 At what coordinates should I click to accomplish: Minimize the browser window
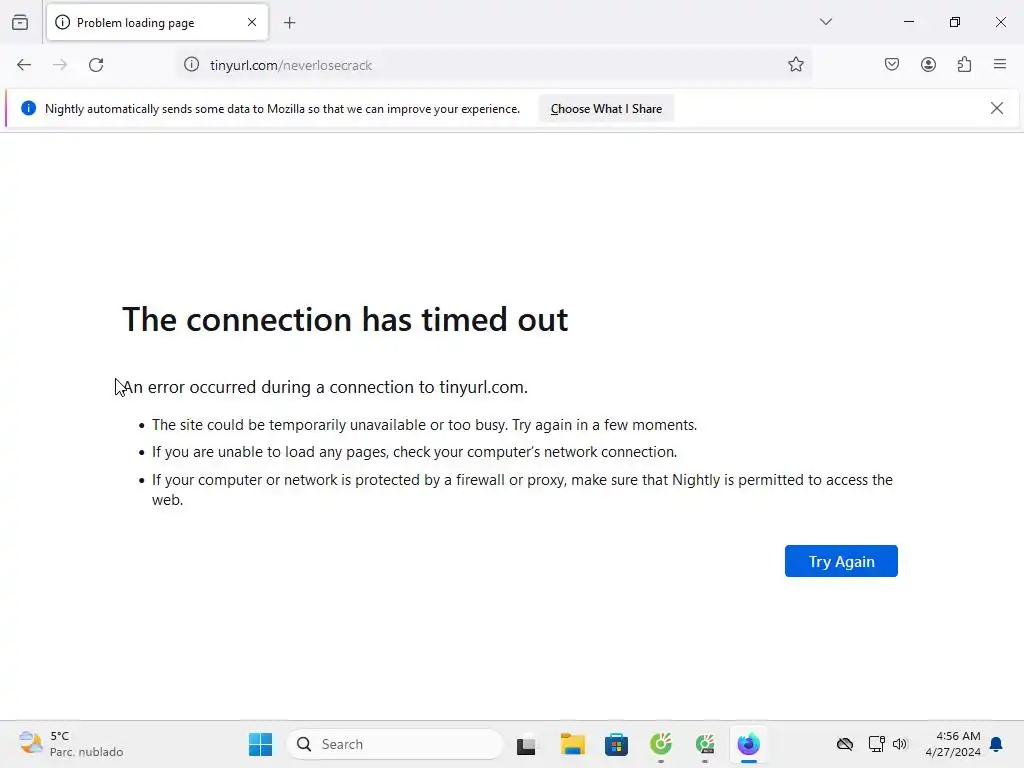(x=909, y=22)
